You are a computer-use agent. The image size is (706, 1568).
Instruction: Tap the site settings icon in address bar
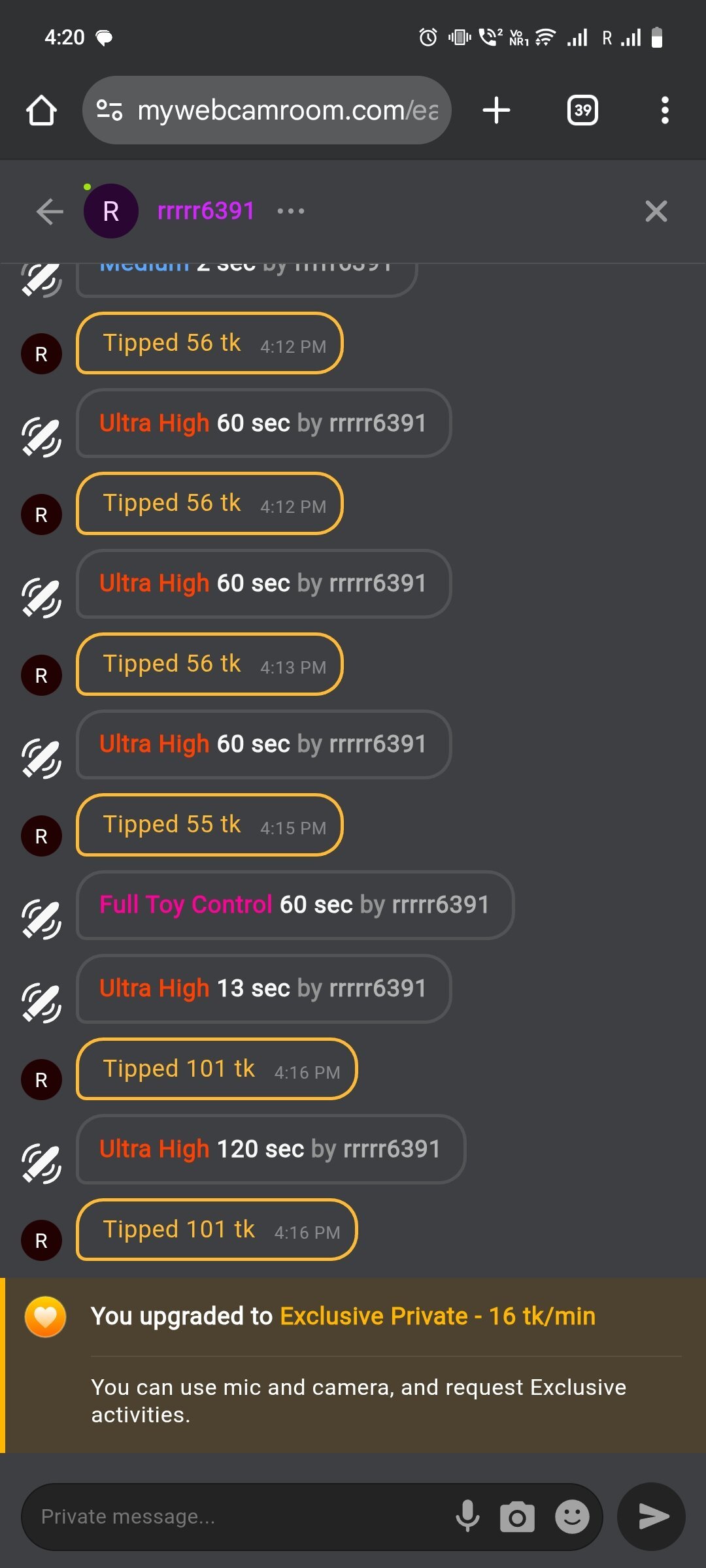coord(109,110)
